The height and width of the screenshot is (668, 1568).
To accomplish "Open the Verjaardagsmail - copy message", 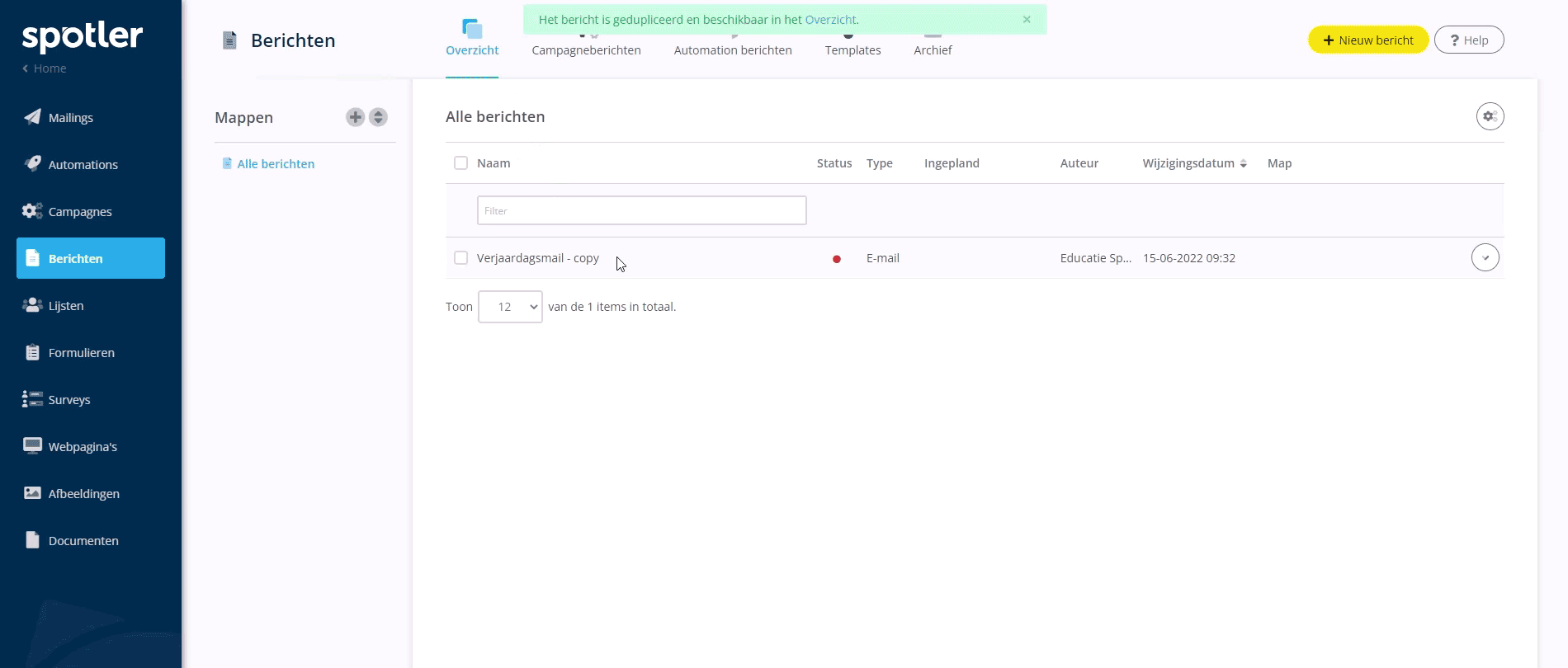I will coord(538,258).
